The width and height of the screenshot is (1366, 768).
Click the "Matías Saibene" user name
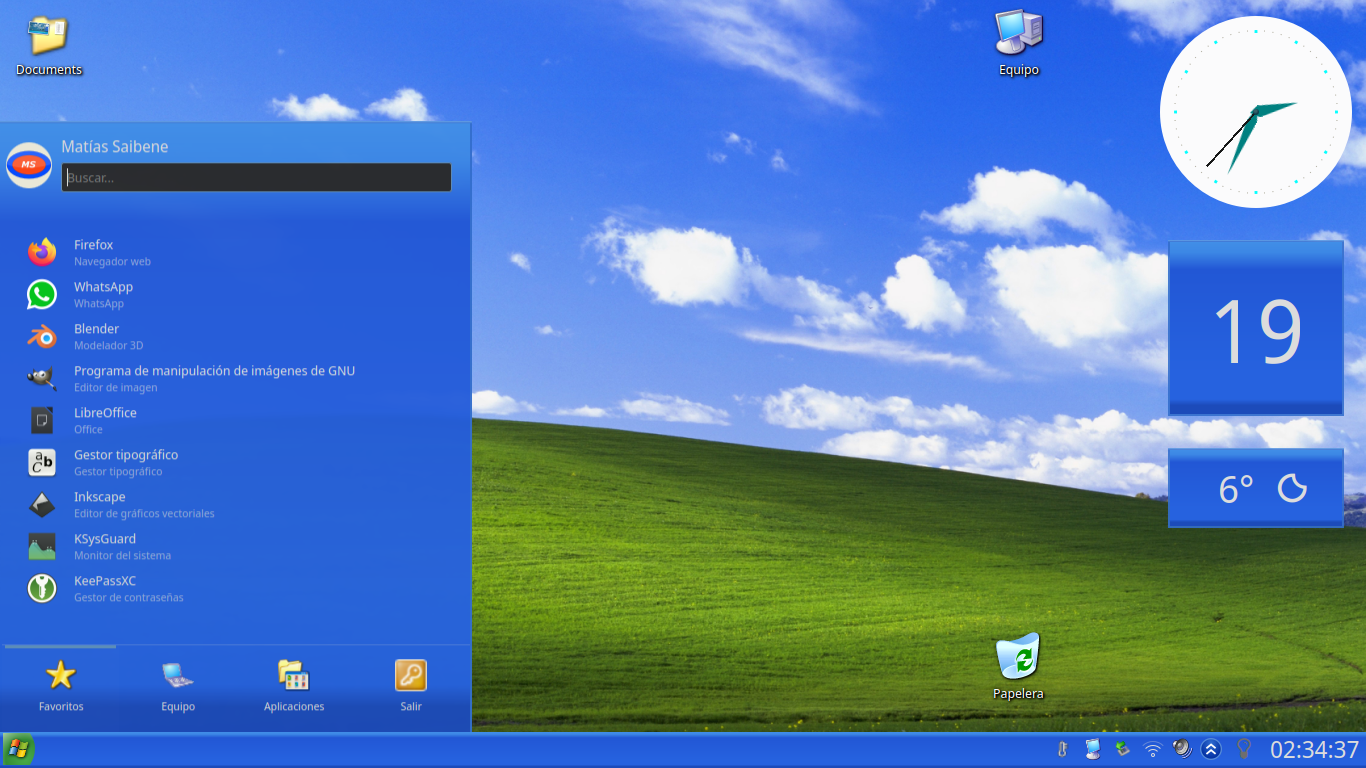coord(115,146)
